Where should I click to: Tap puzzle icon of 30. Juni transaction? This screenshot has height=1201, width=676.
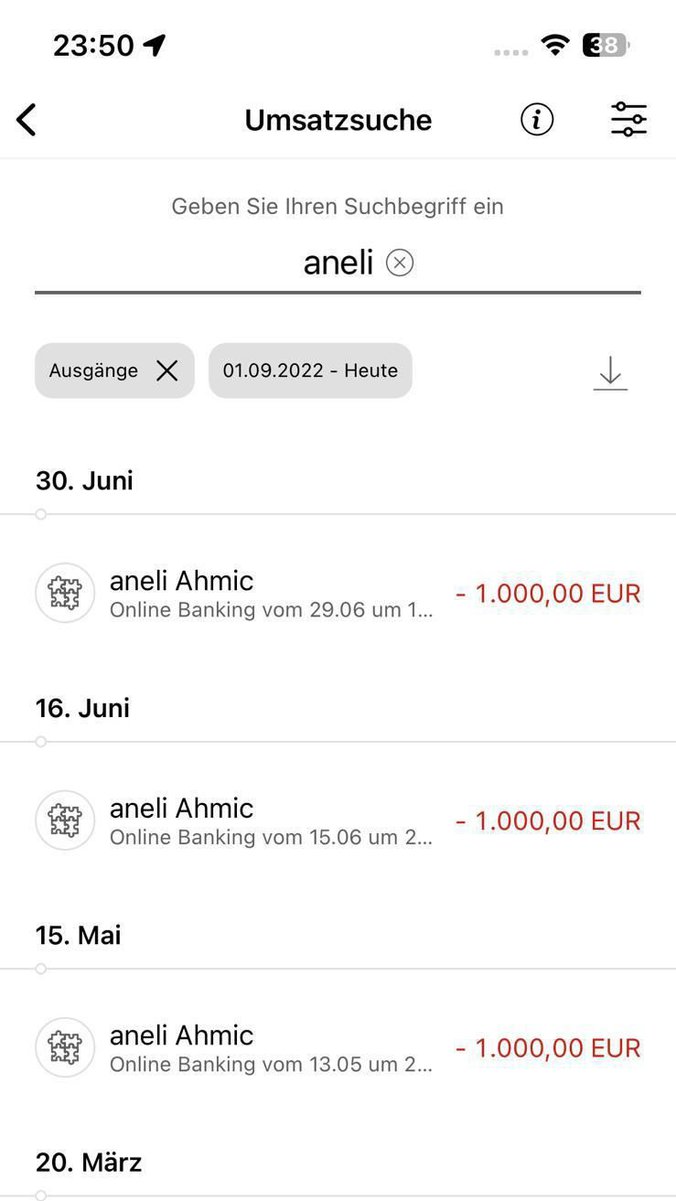(x=65, y=594)
